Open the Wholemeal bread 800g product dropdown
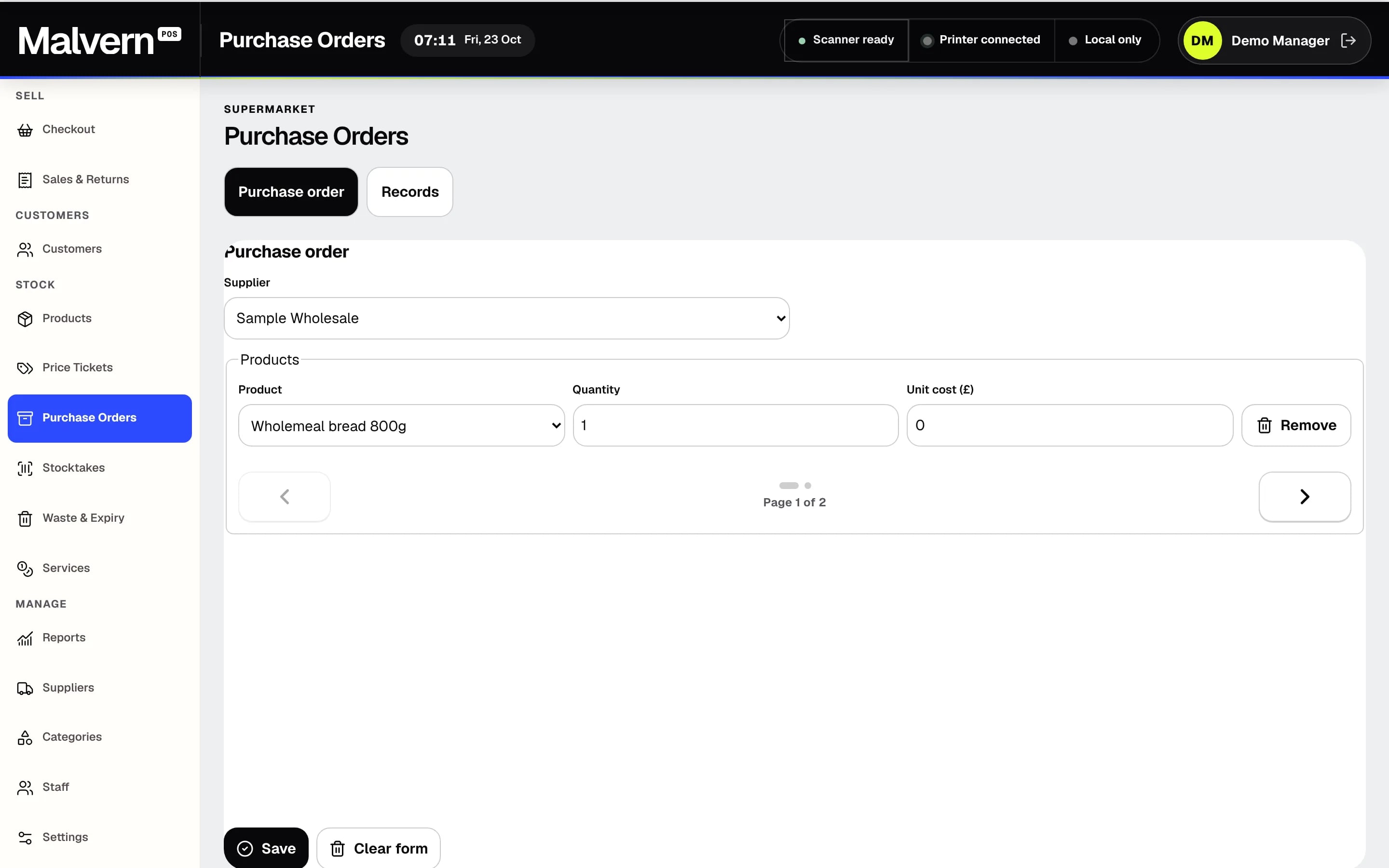 tap(401, 425)
